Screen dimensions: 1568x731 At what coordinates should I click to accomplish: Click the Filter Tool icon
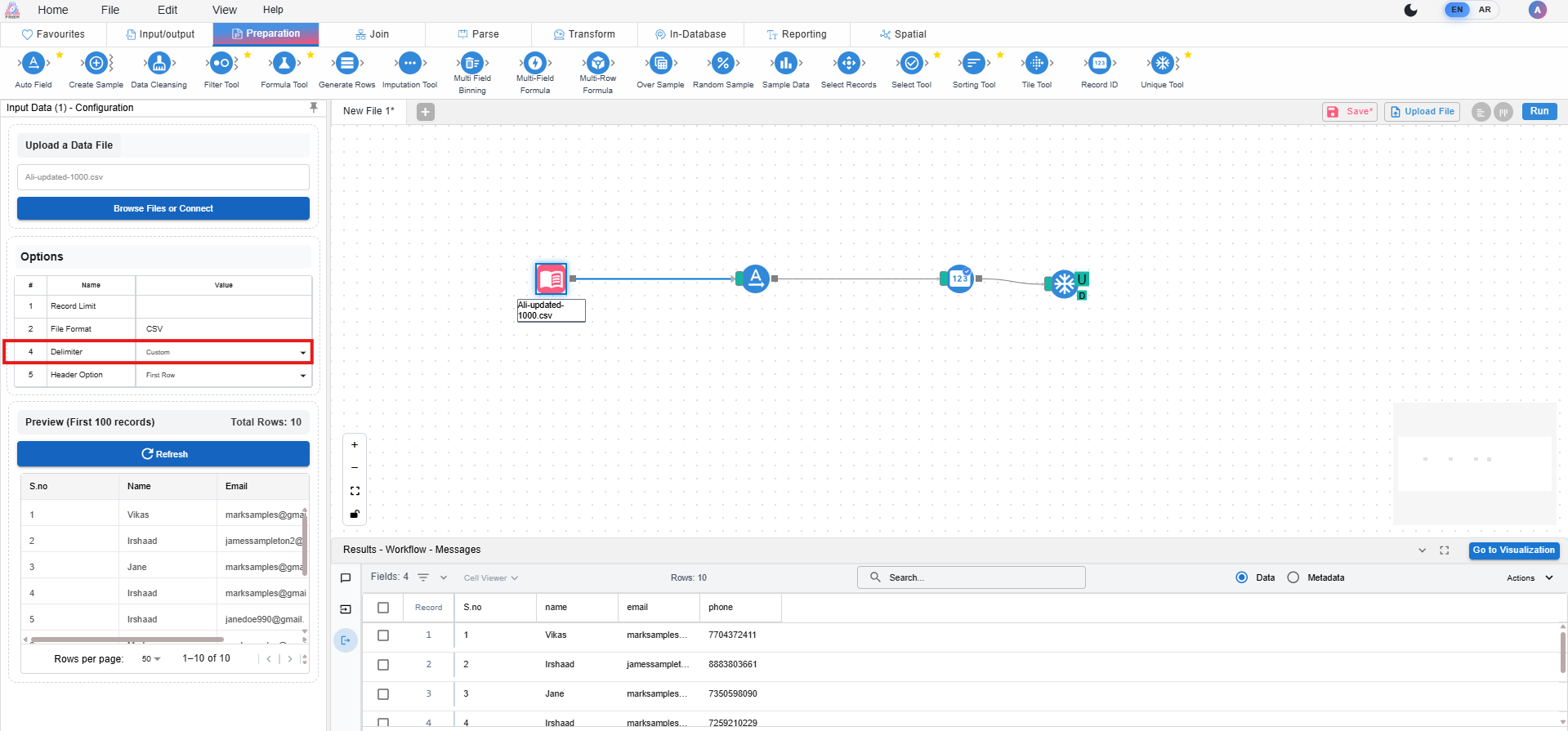click(x=221, y=64)
